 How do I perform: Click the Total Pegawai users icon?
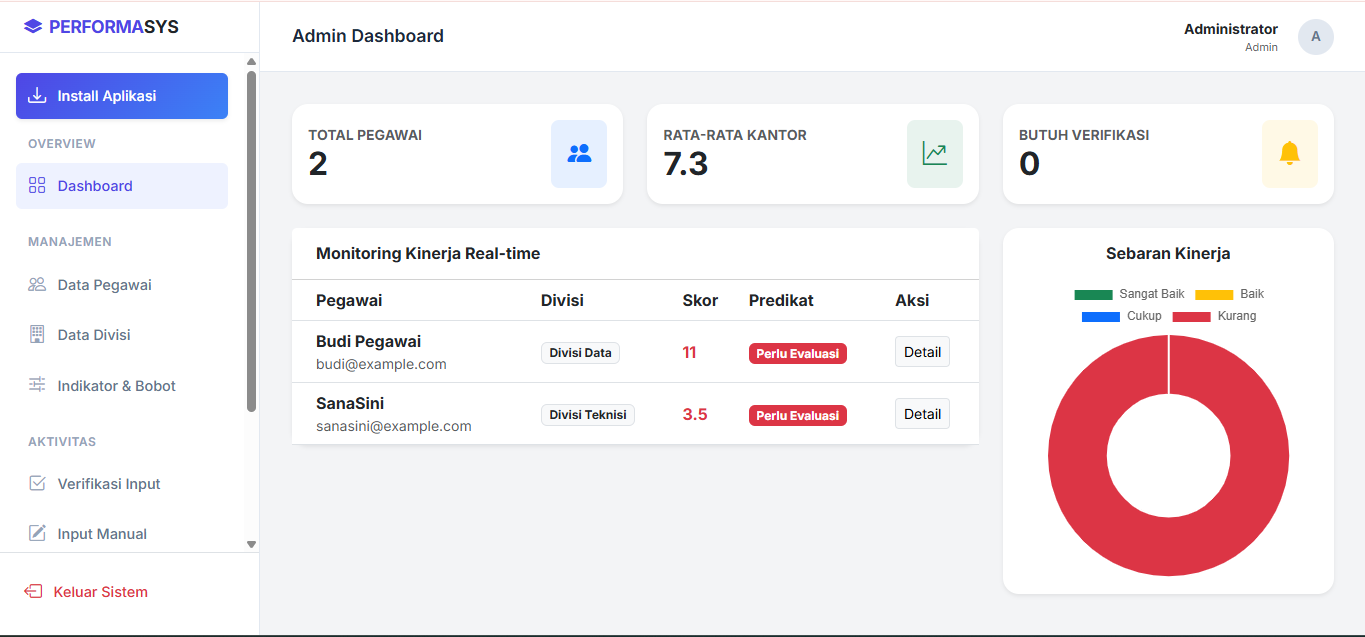point(579,153)
